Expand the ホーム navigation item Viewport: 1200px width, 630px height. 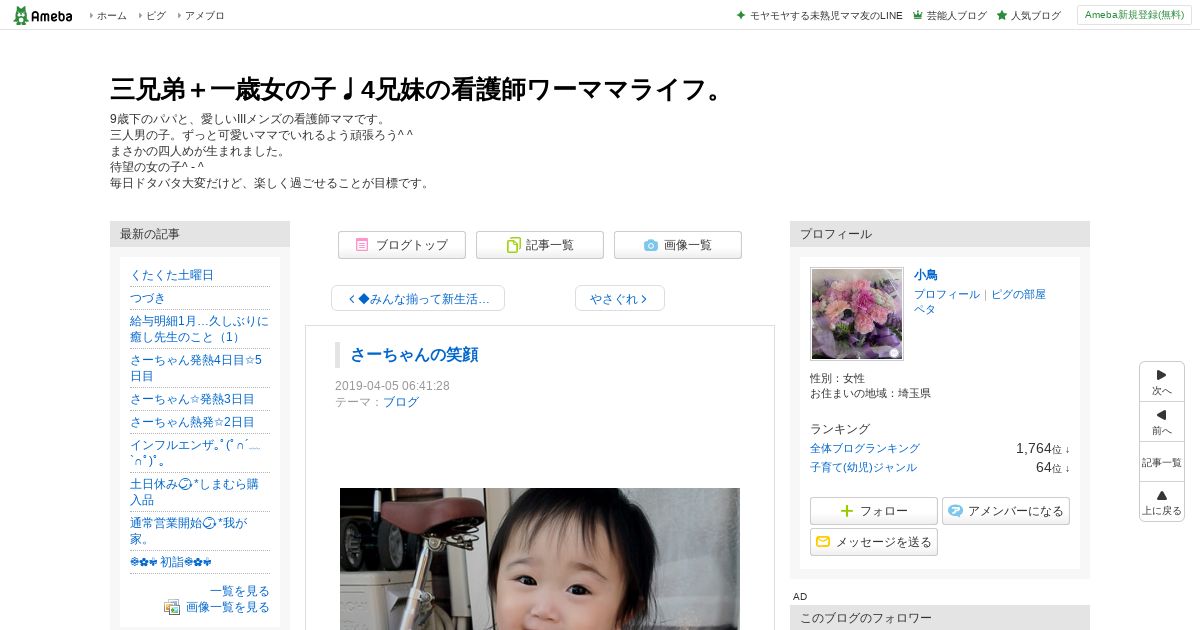coord(108,15)
